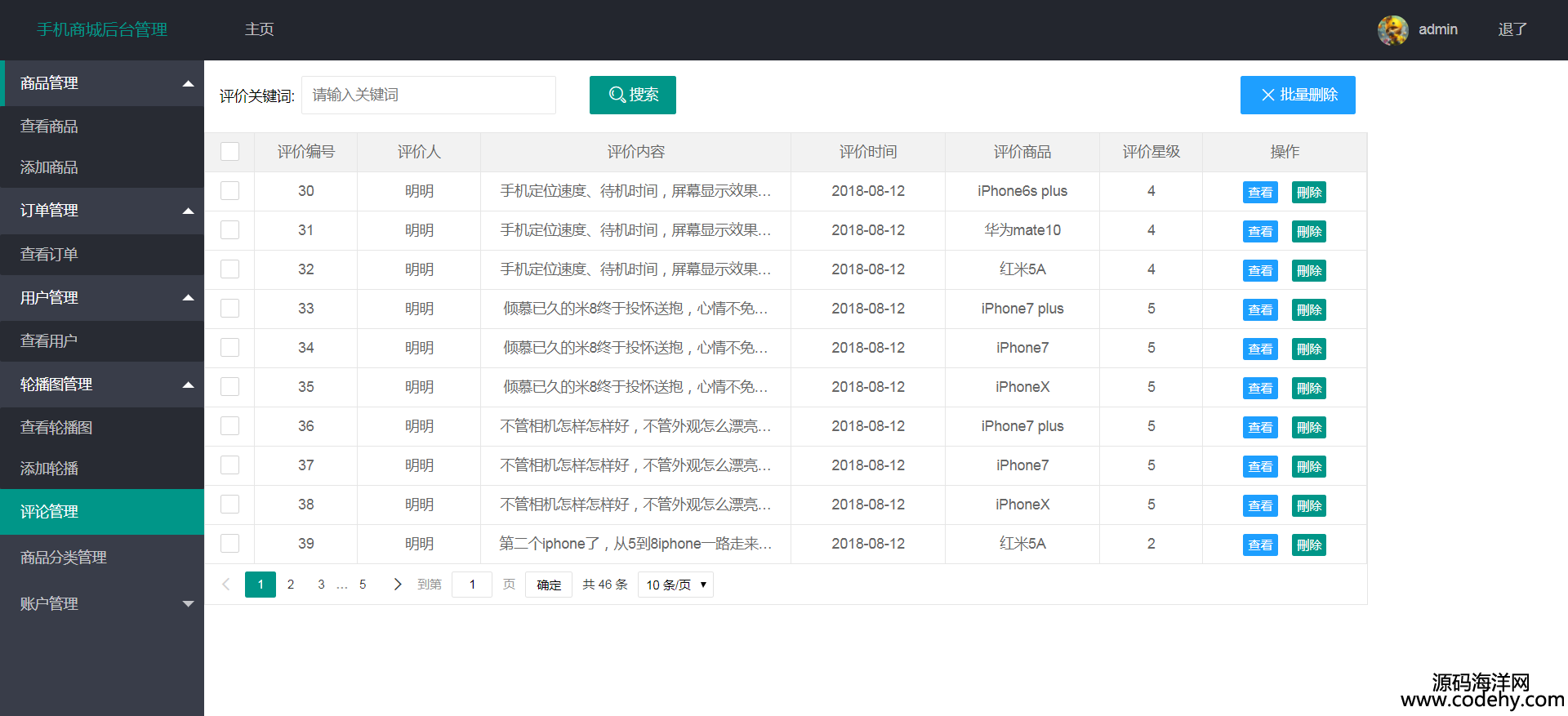
Task: Check the box for review 39
Action: point(230,544)
